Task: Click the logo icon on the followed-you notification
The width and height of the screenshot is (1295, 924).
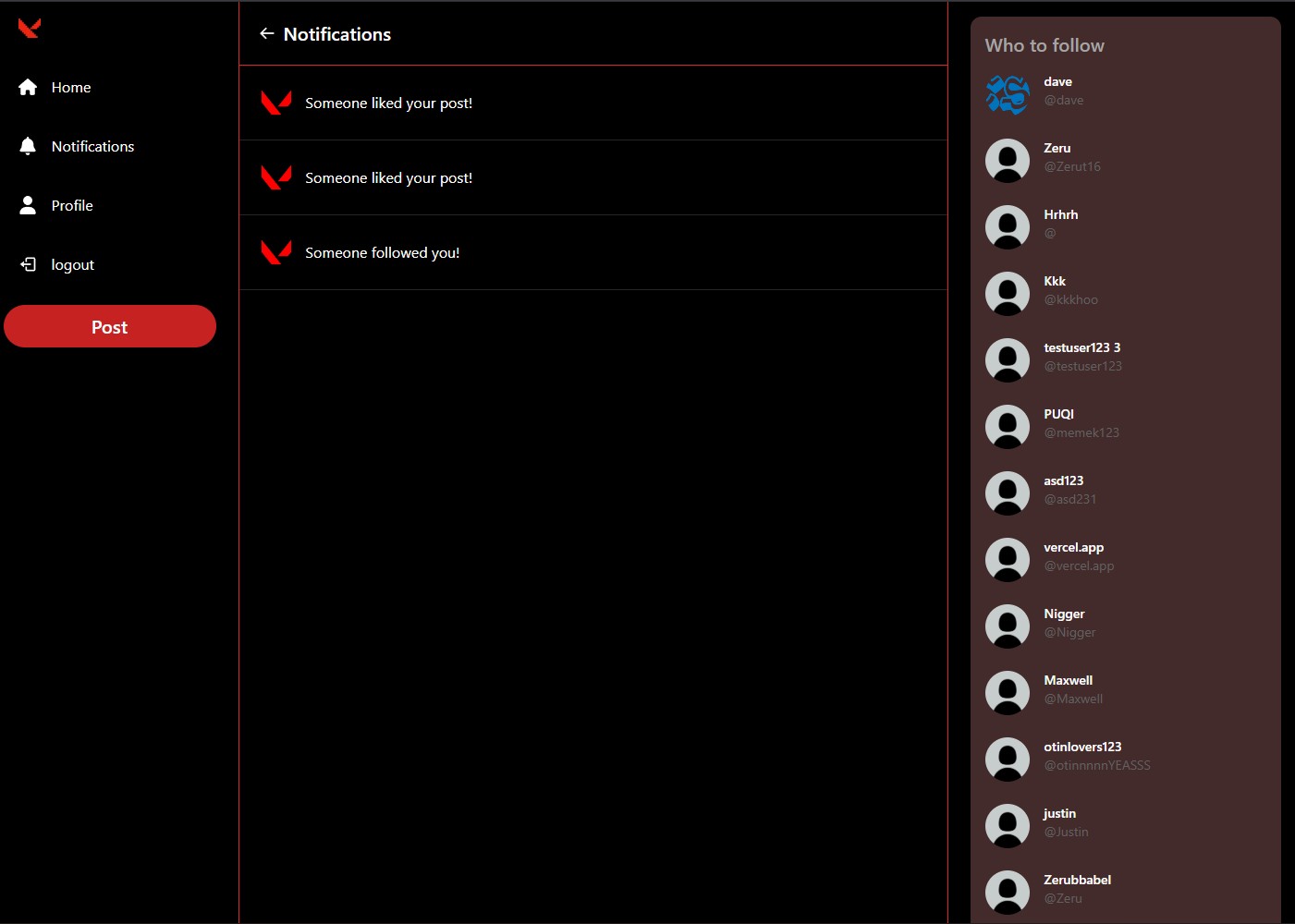Action: point(276,252)
